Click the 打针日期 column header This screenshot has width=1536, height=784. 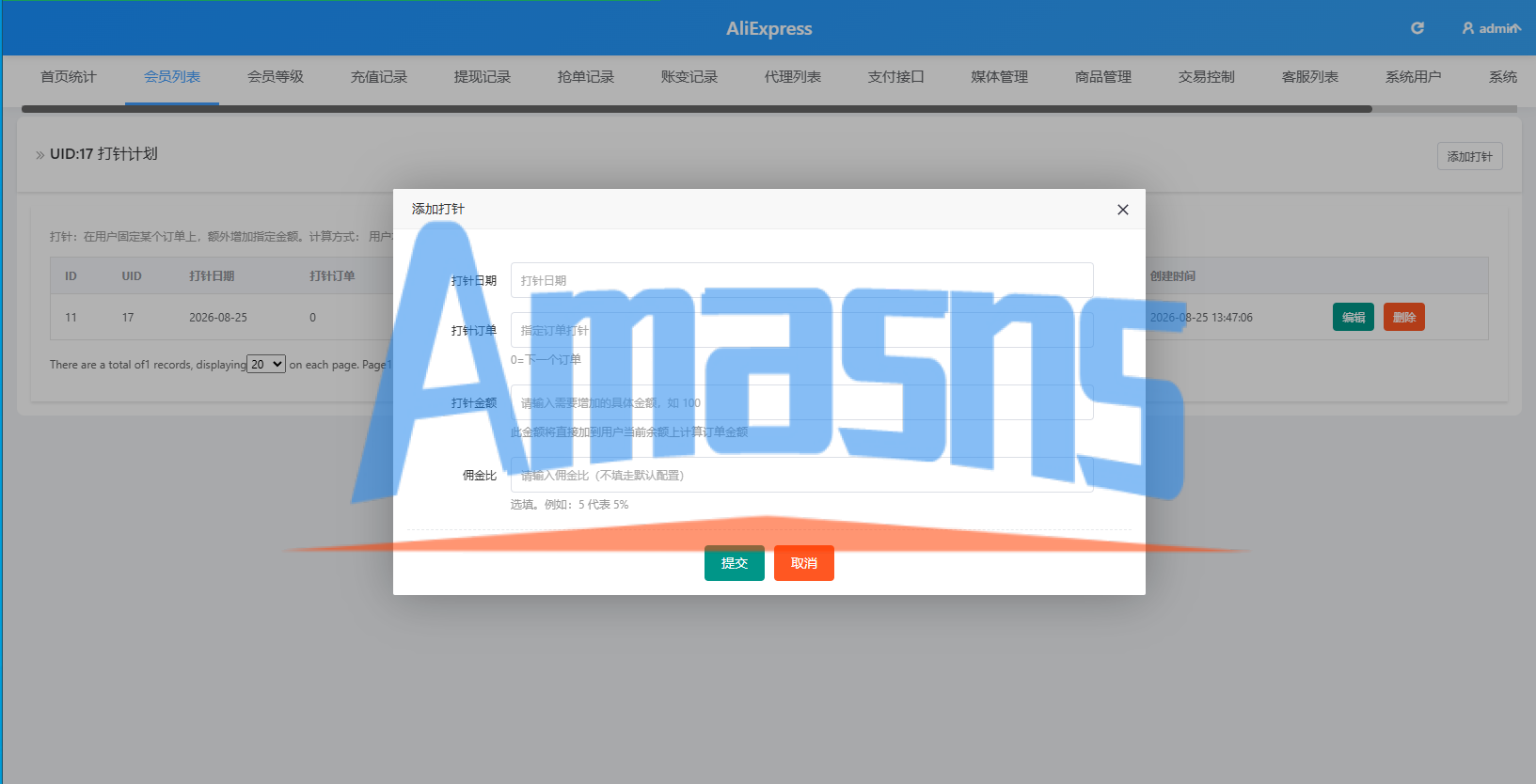click(212, 276)
